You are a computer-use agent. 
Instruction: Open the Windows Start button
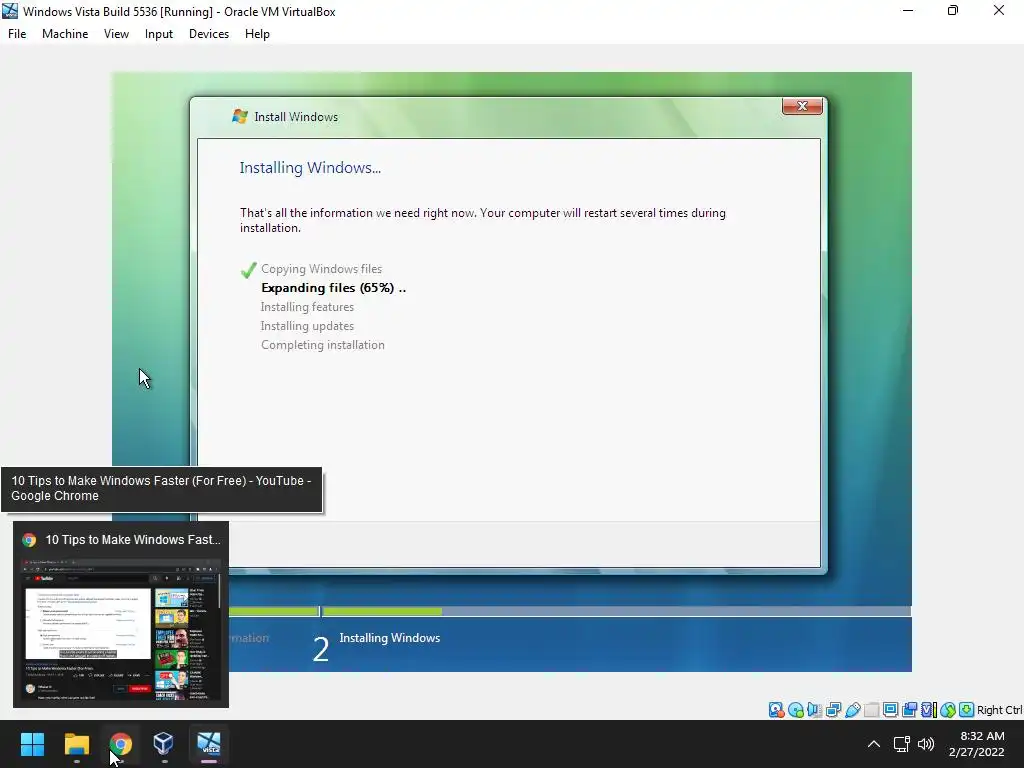pos(32,744)
